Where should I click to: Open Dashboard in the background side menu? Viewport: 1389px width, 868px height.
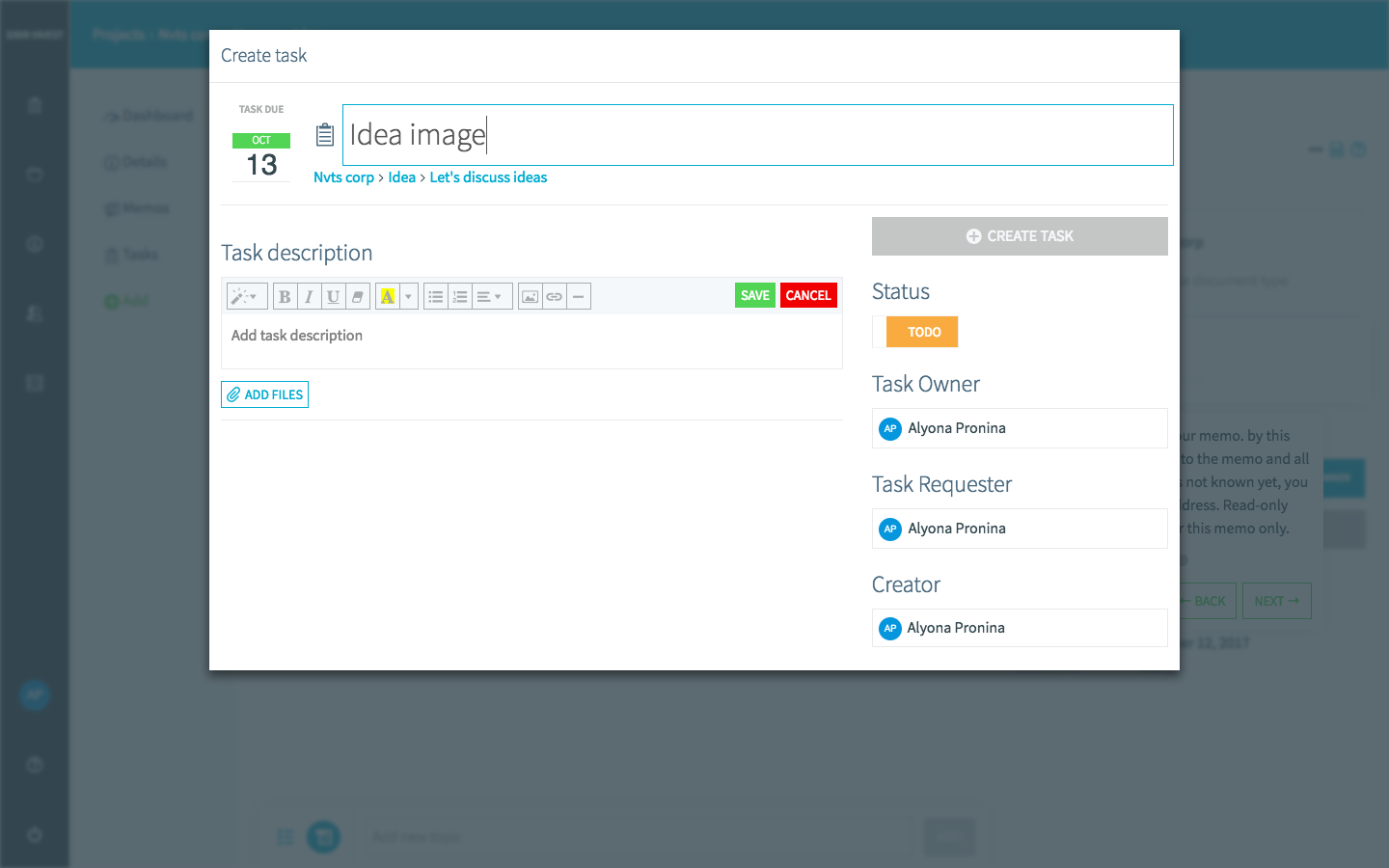pyautogui.click(x=150, y=116)
